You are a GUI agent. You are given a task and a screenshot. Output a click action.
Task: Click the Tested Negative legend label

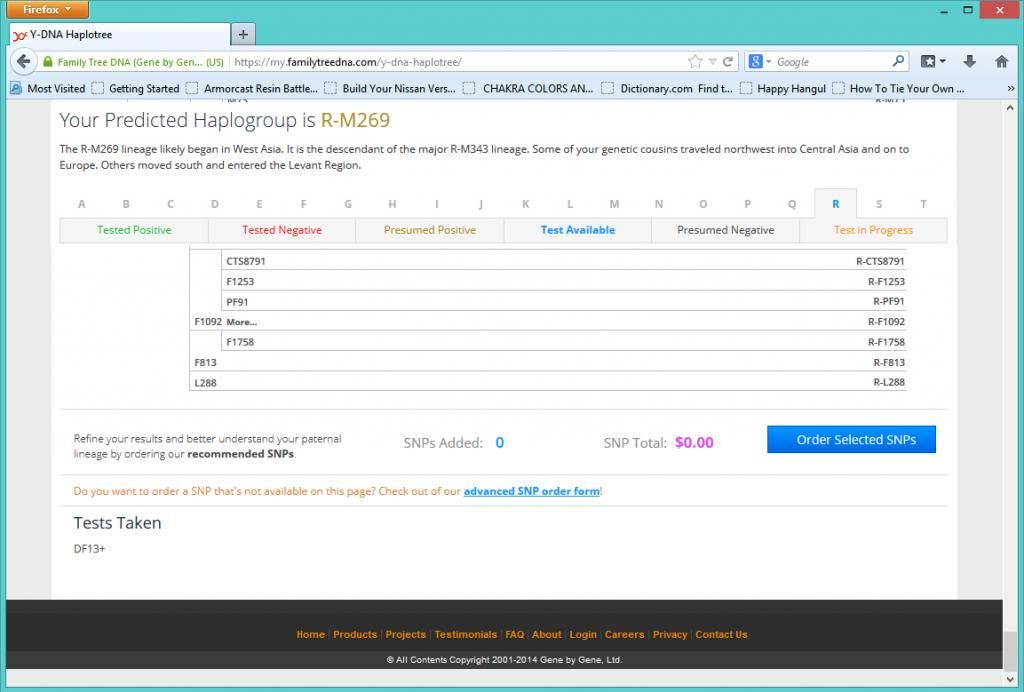pyautogui.click(x=281, y=230)
